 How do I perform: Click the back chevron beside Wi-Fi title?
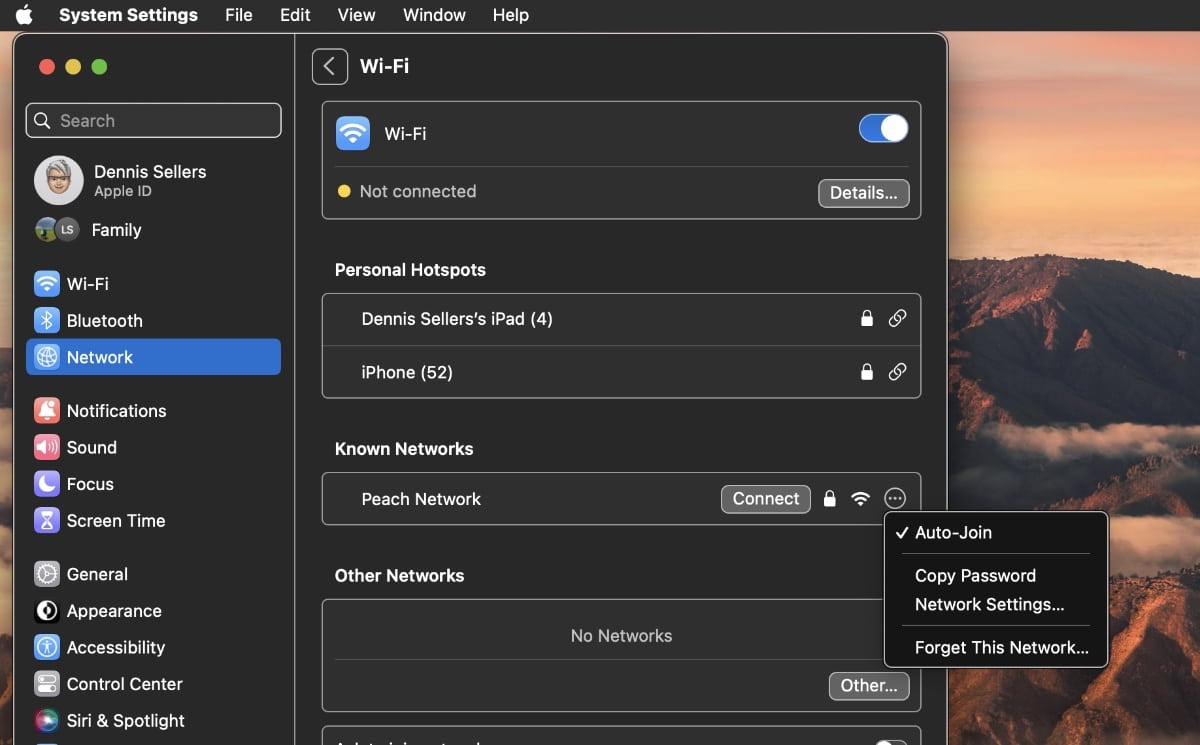(x=330, y=67)
